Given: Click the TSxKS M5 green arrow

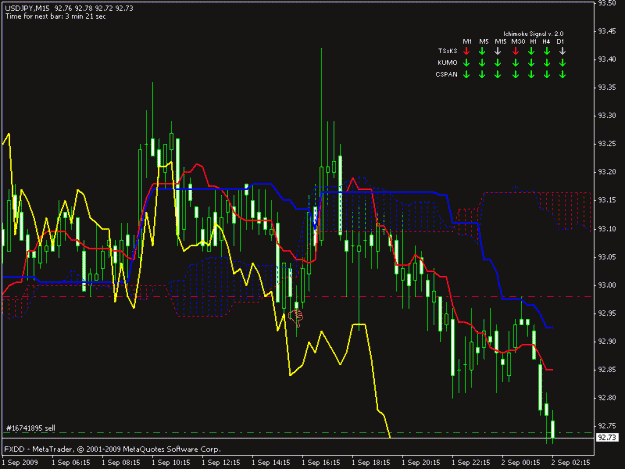Looking at the screenshot, I should tap(482, 51).
